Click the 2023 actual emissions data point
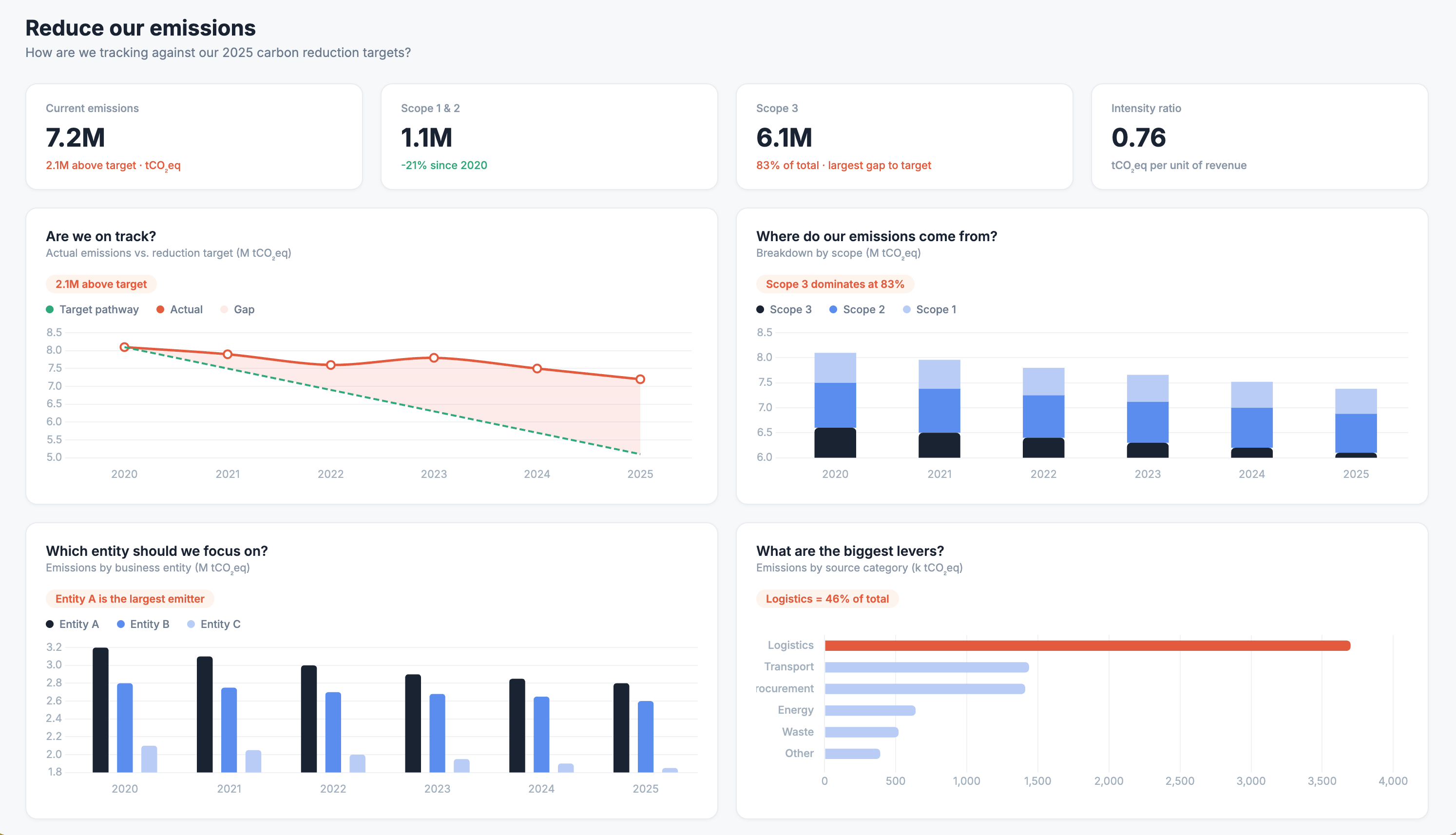 tap(434, 358)
